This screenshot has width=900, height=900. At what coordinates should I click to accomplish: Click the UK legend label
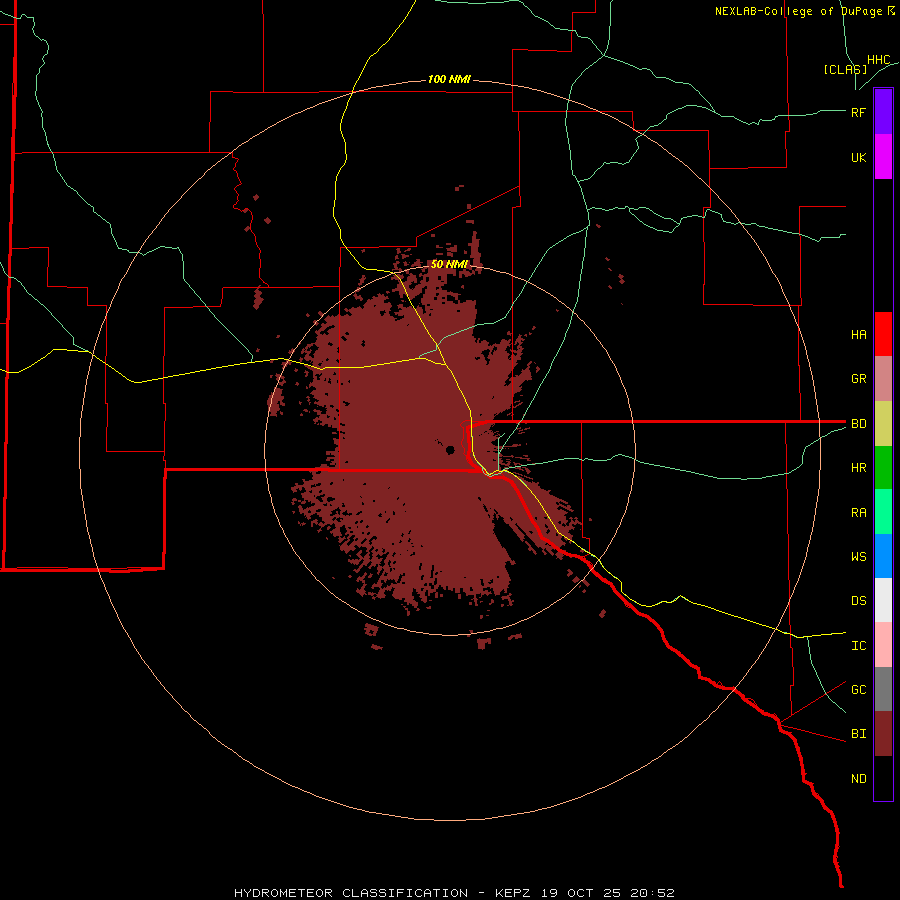[x=858, y=157]
